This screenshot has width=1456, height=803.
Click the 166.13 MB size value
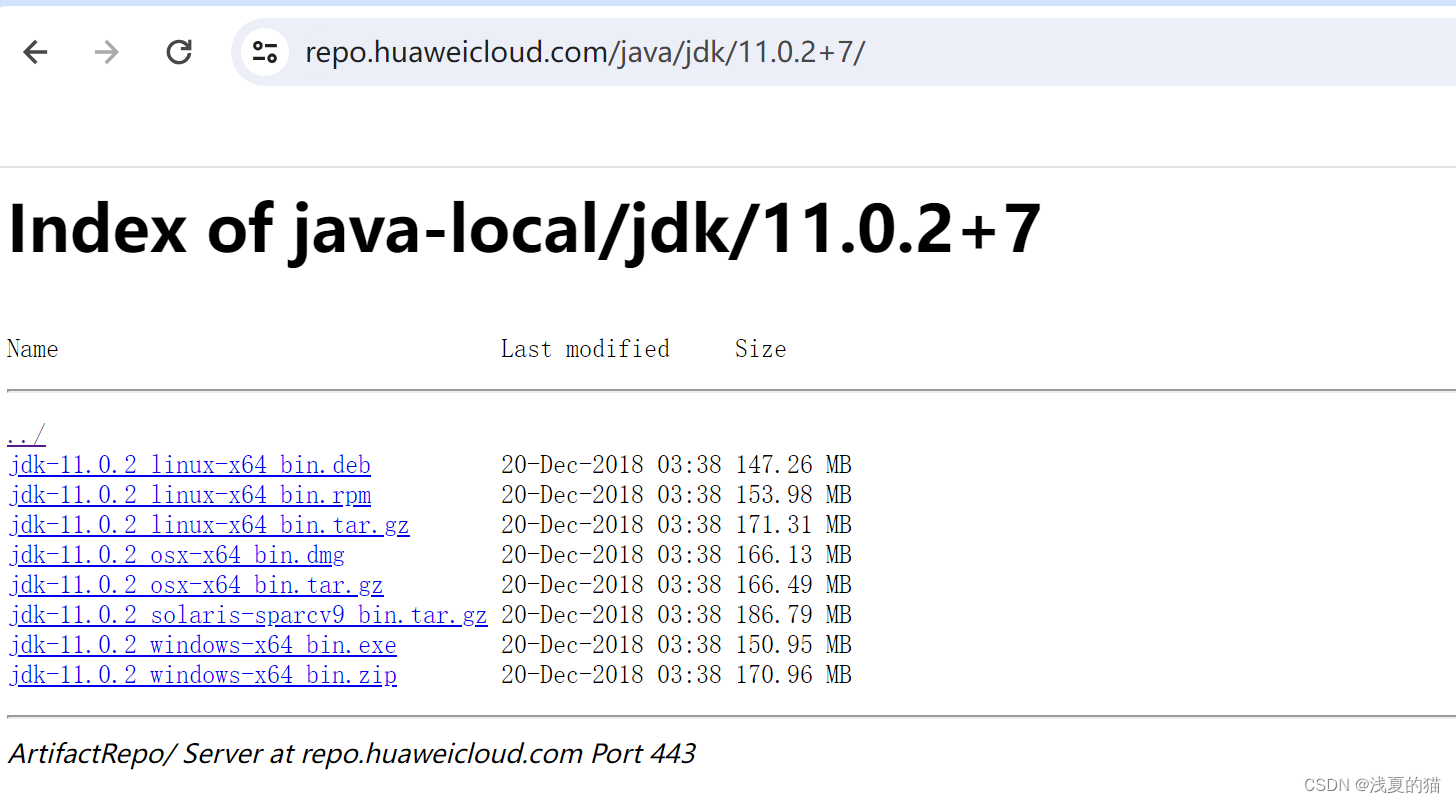(794, 555)
